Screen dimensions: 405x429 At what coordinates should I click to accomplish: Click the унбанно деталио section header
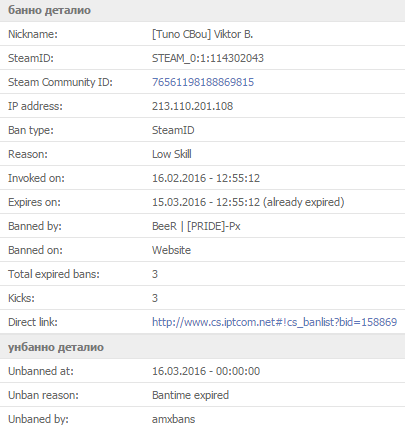(202, 347)
